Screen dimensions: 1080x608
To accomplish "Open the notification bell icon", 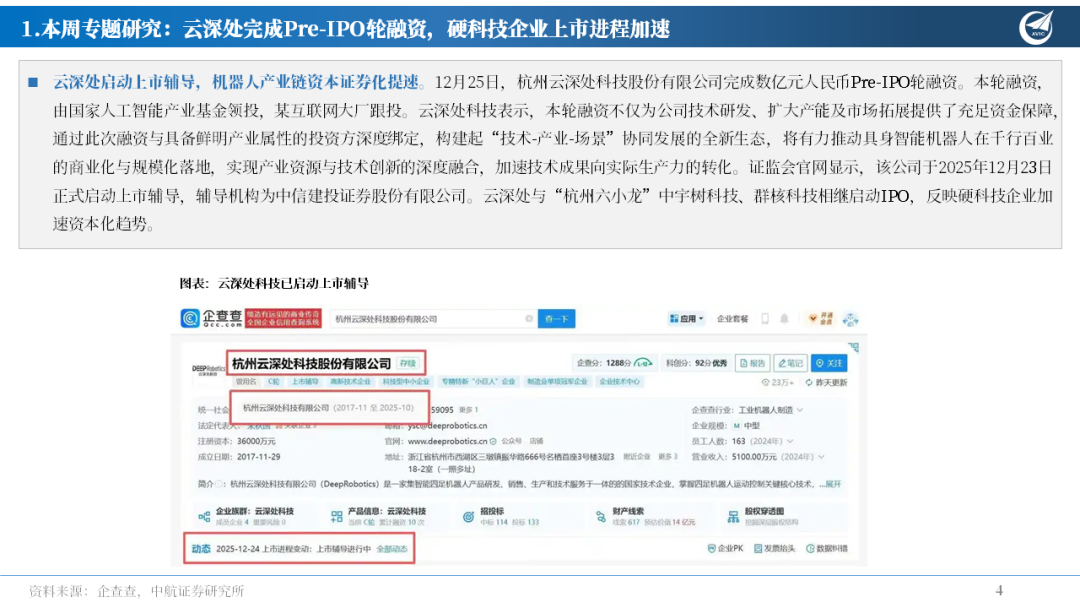I will (x=784, y=319).
